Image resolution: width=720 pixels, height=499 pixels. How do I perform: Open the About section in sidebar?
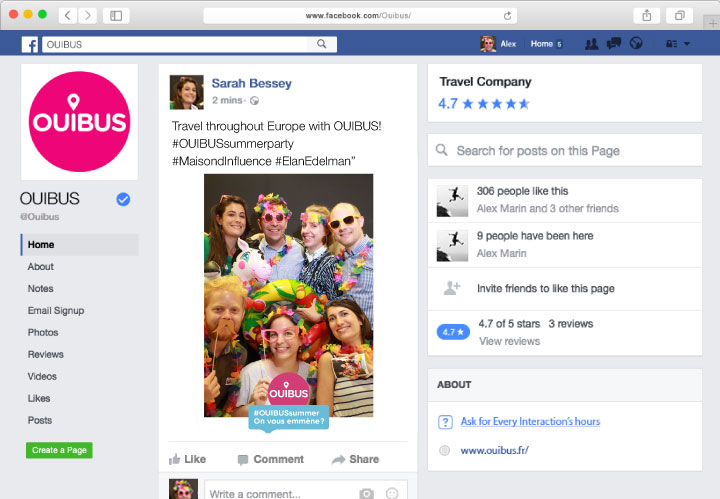coord(40,267)
